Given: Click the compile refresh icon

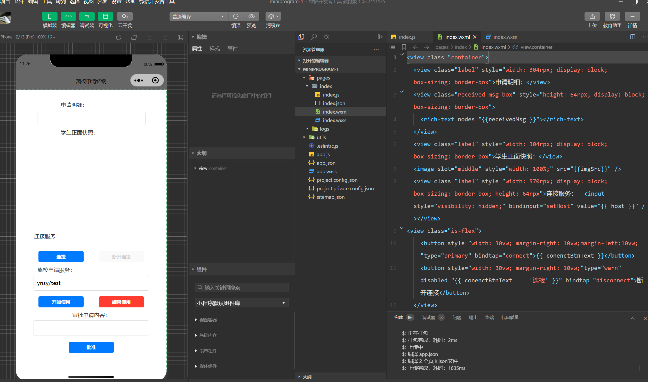Looking at the screenshot, I should (x=236, y=17).
